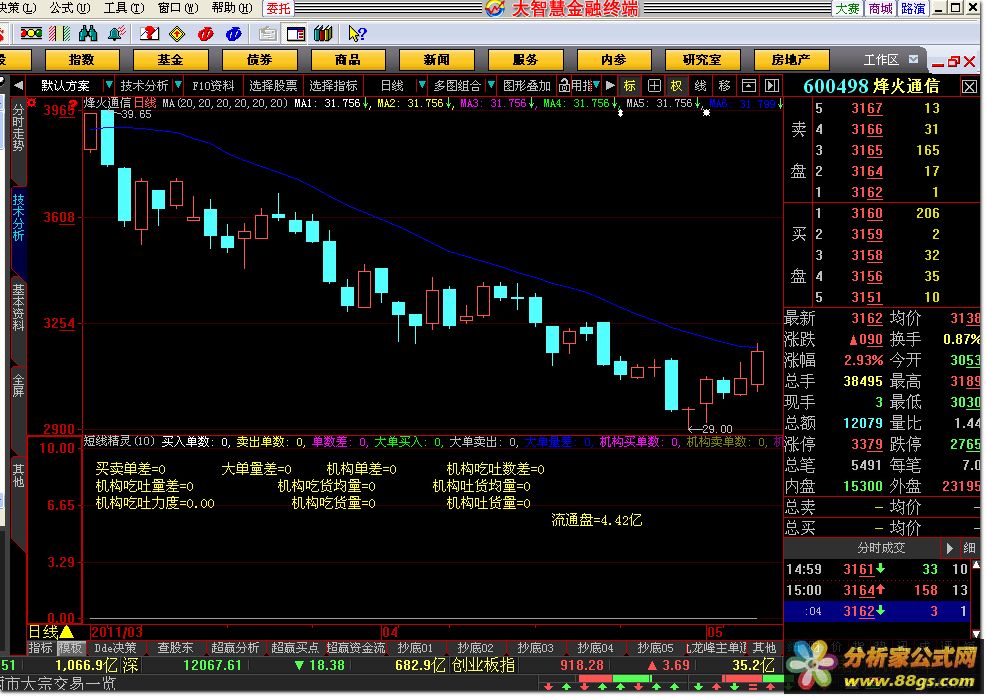Expand the 工作区 dropdown

point(913,59)
